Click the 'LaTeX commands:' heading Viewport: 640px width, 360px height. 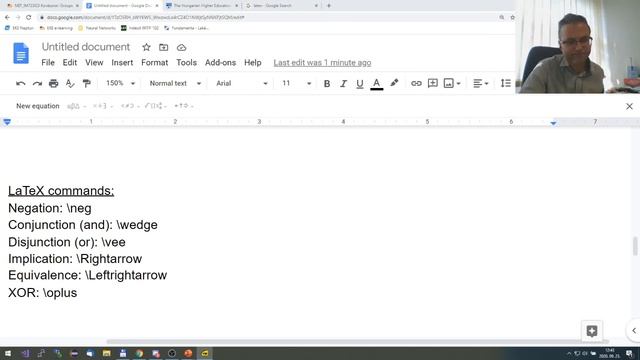coord(61,191)
